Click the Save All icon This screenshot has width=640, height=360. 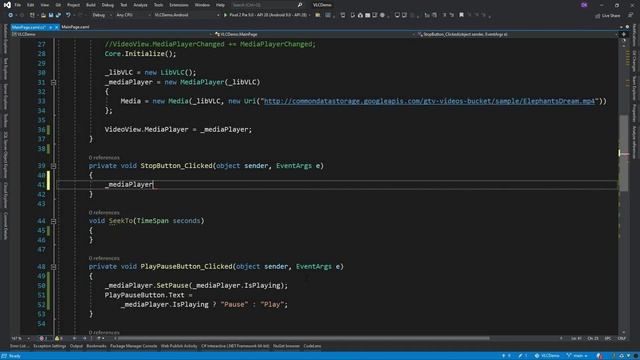tap(58, 15)
